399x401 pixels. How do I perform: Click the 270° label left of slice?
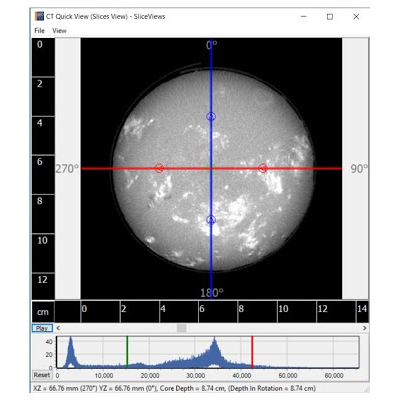[x=67, y=169]
